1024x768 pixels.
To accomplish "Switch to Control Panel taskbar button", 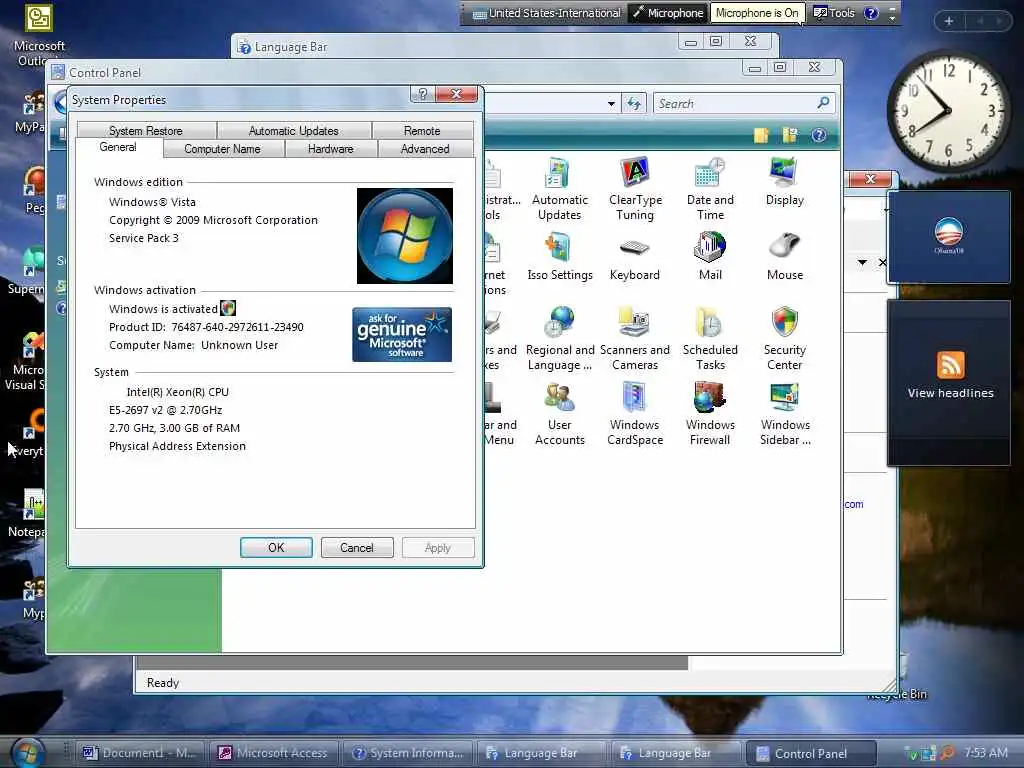I will pos(810,753).
